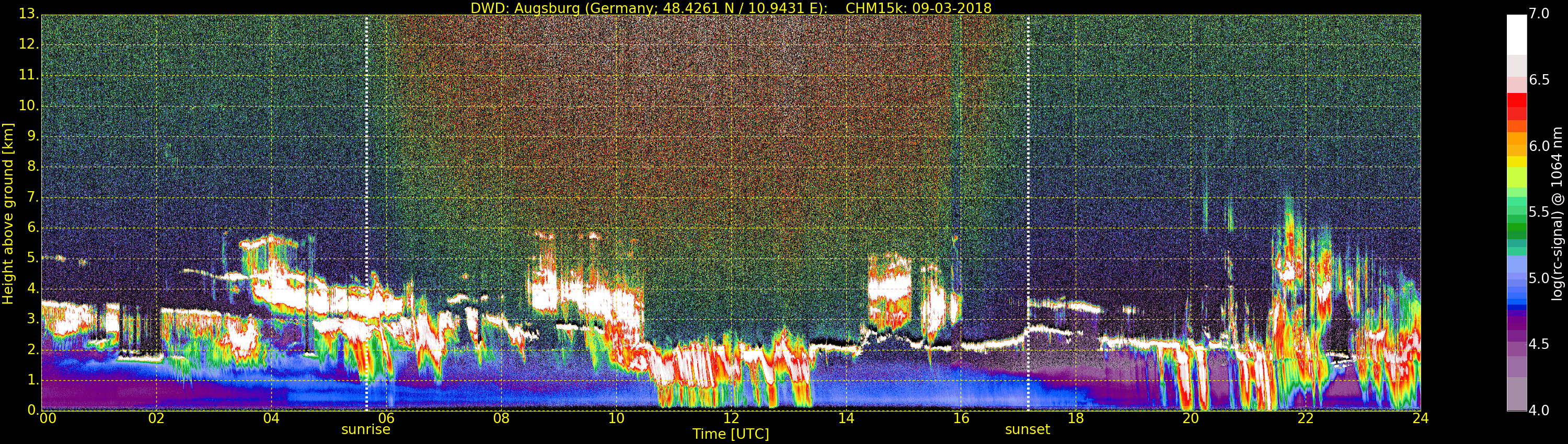Click the "10." tick on the height axis
Viewport: 1568px width, 444px height.
coord(29,106)
